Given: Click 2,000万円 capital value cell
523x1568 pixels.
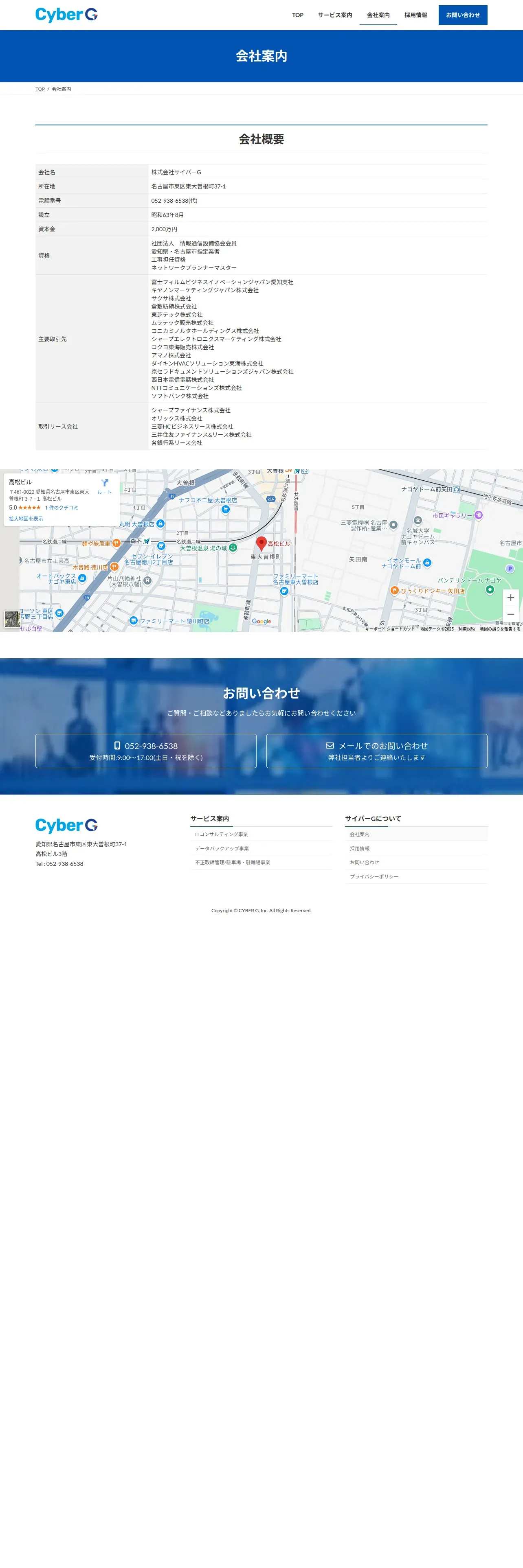Looking at the screenshot, I should tap(317, 230).
